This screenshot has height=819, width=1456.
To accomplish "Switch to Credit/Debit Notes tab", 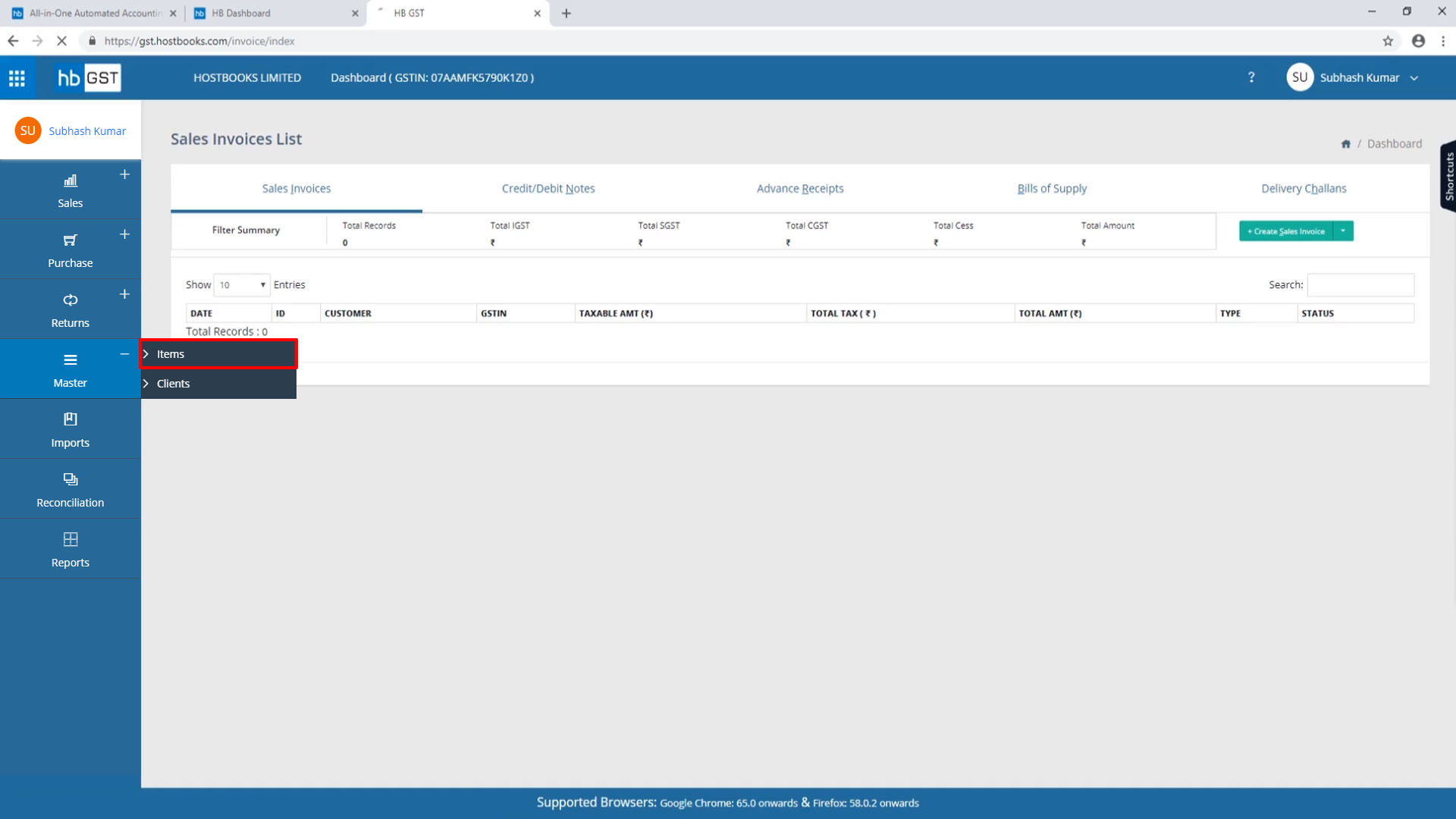I will 548,189.
